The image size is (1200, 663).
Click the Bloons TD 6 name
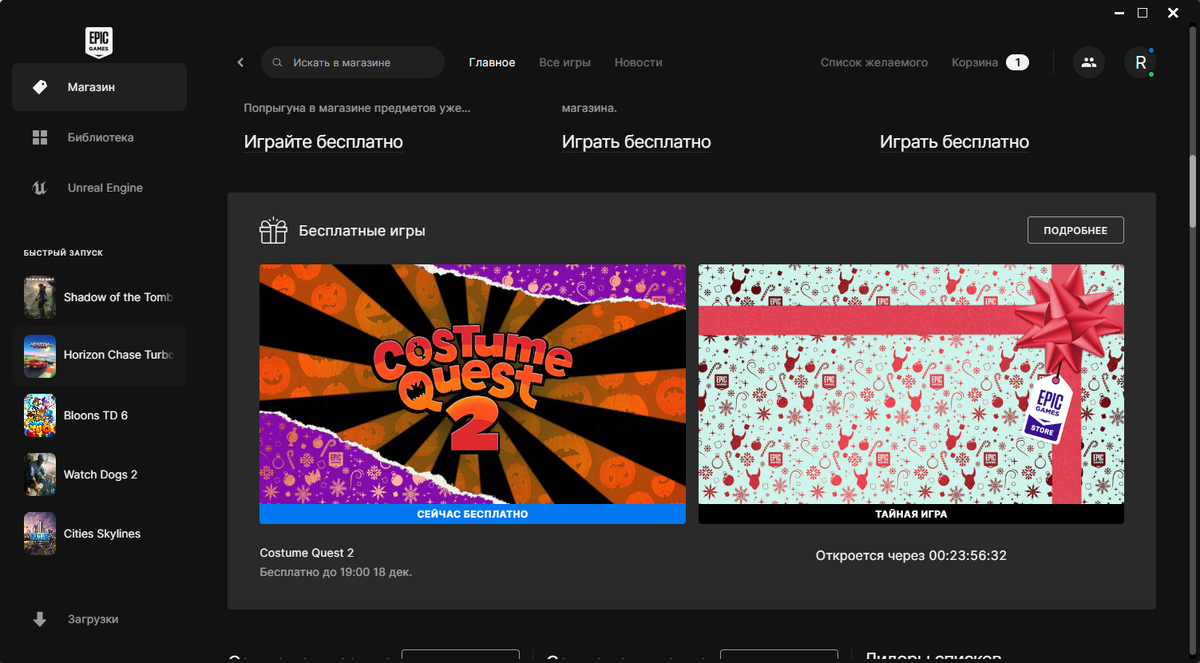click(96, 415)
